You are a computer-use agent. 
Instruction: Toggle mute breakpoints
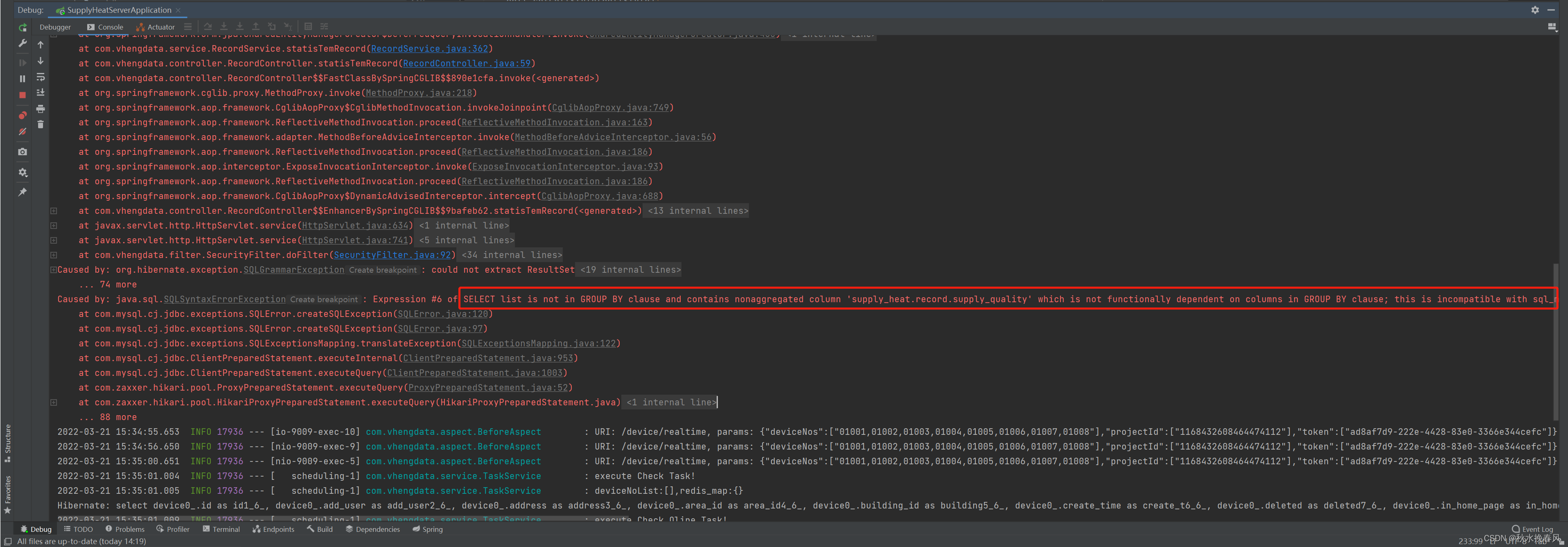(x=22, y=131)
